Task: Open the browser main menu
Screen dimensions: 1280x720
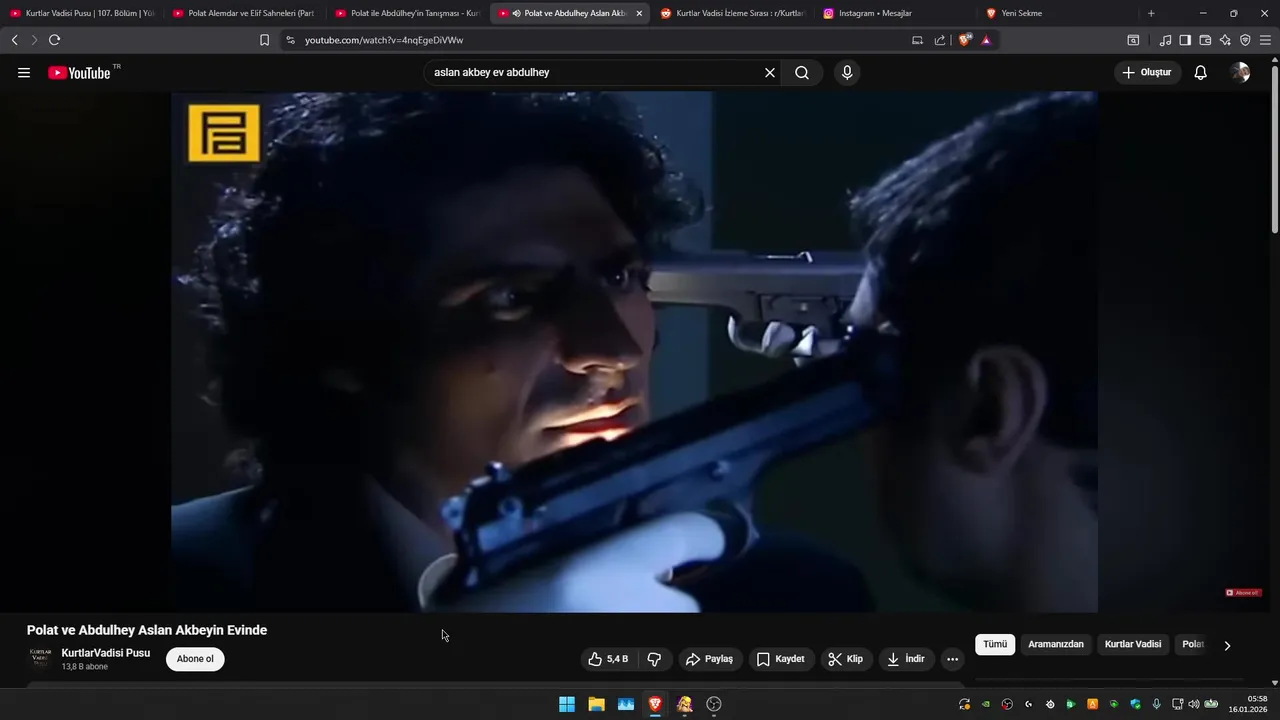Action: pos(1265,40)
